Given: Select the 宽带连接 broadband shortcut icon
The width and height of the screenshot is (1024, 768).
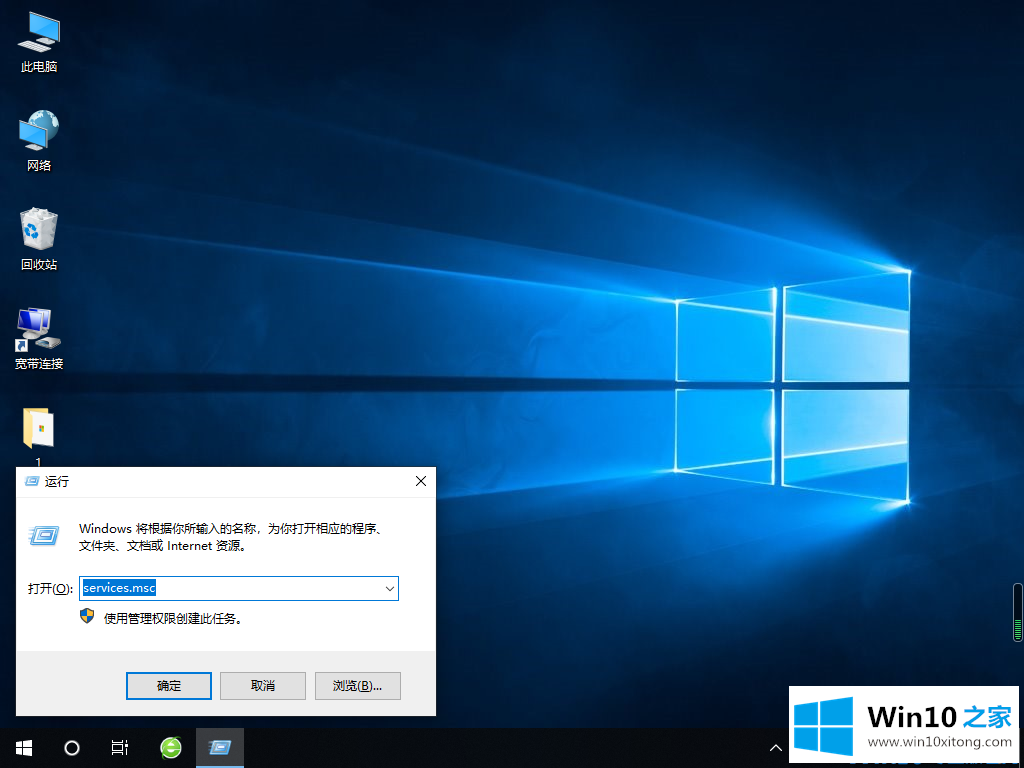Looking at the screenshot, I should tap(38, 338).
